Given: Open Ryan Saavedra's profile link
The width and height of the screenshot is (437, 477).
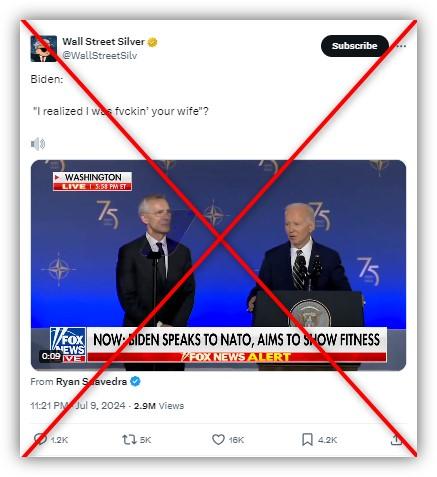Looking at the screenshot, I should [x=91, y=381].
